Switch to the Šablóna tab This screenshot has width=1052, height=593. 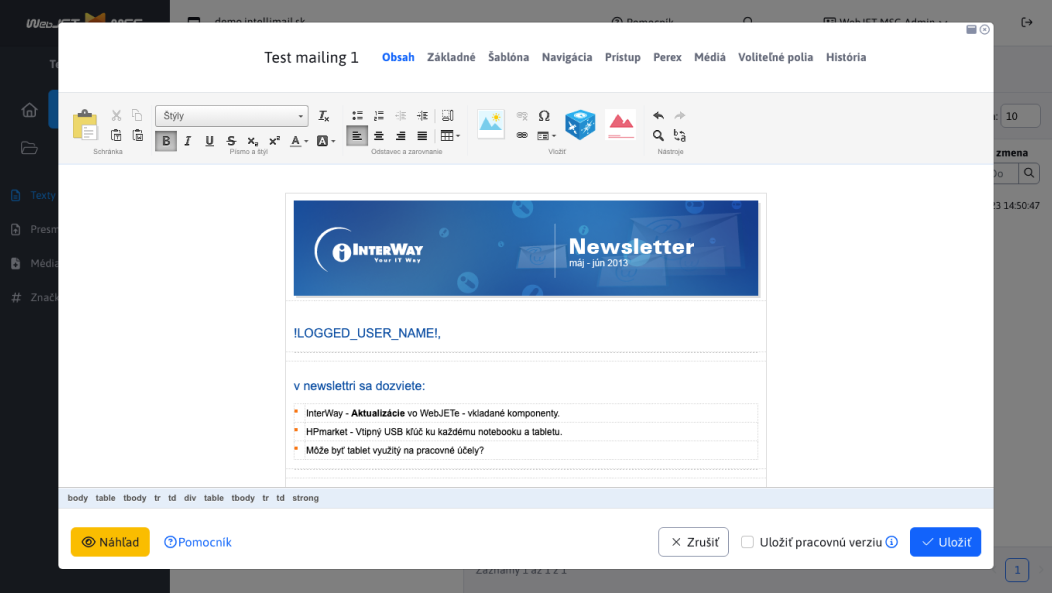click(508, 57)
